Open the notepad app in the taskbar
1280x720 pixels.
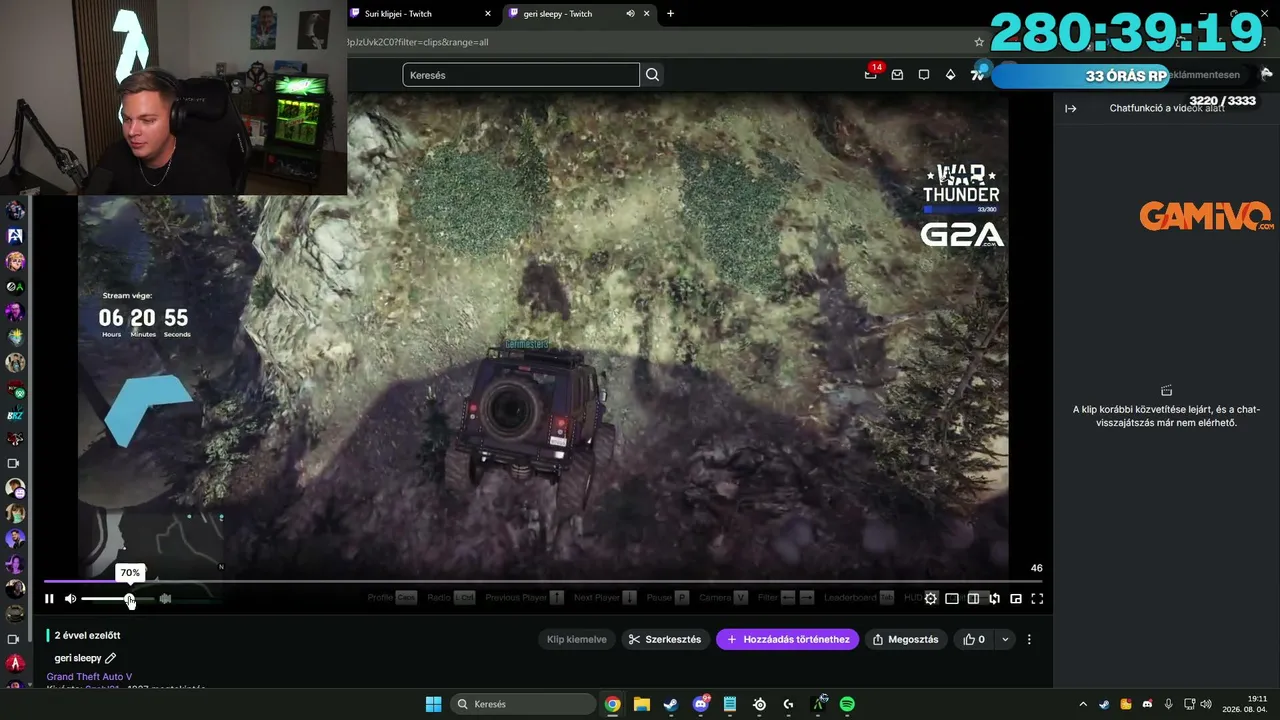point(730,704)
